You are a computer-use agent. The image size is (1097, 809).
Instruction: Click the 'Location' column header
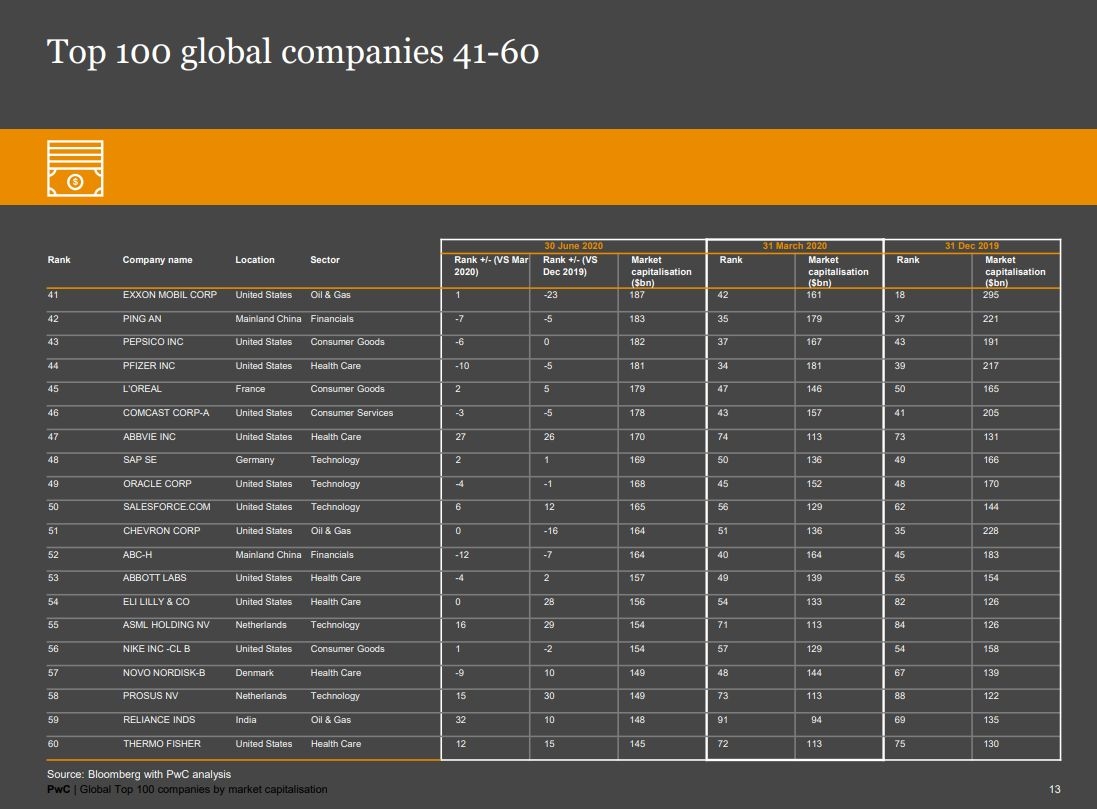coord(255,260)
